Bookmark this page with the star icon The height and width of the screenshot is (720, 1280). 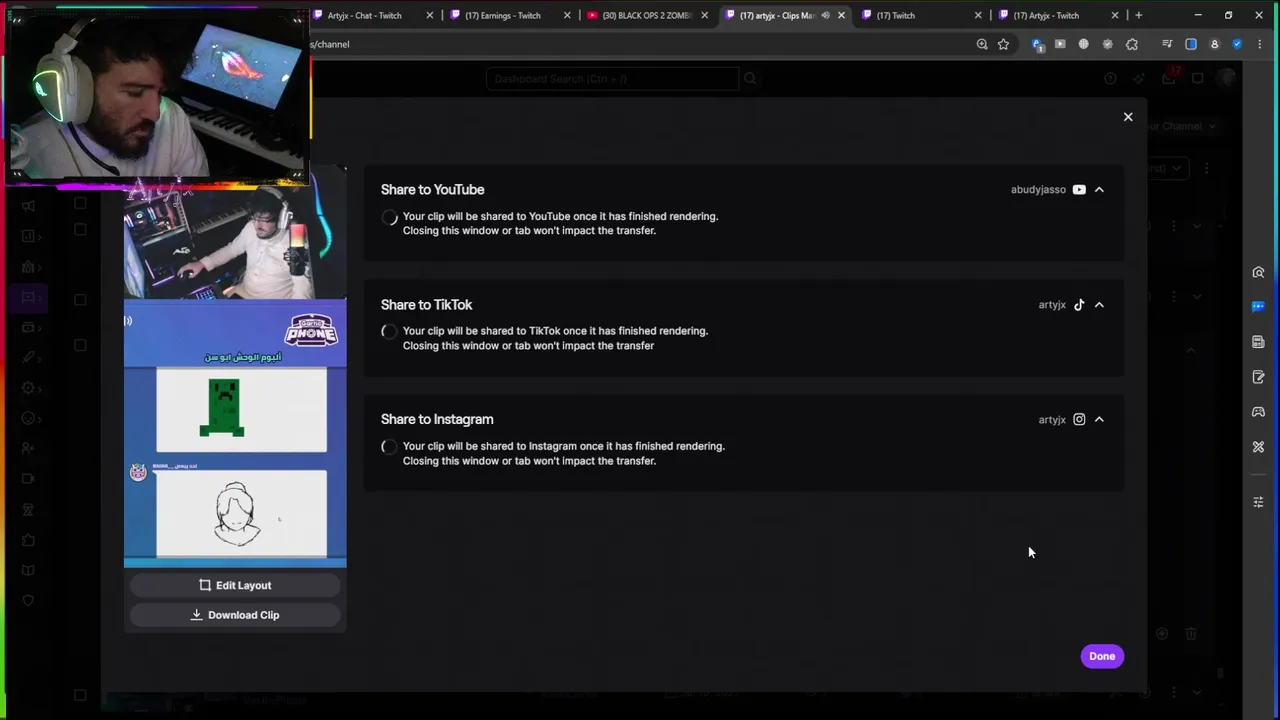tap(1003, 44)
